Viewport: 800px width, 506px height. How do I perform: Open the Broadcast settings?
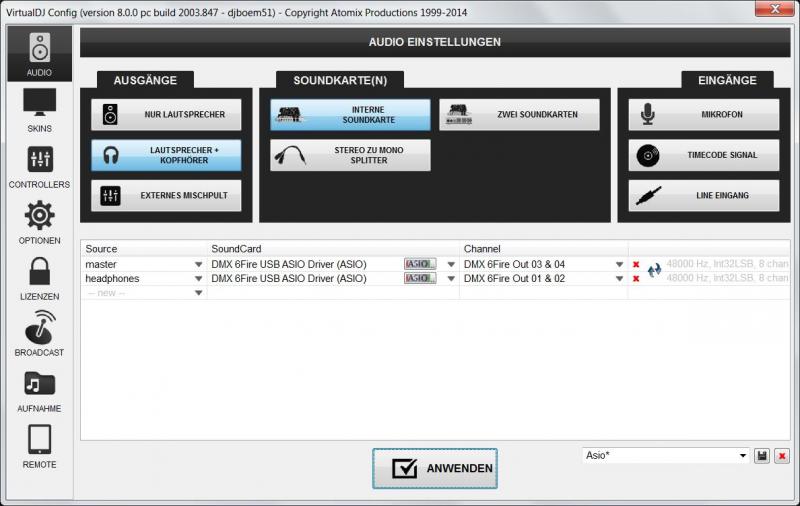39,334
